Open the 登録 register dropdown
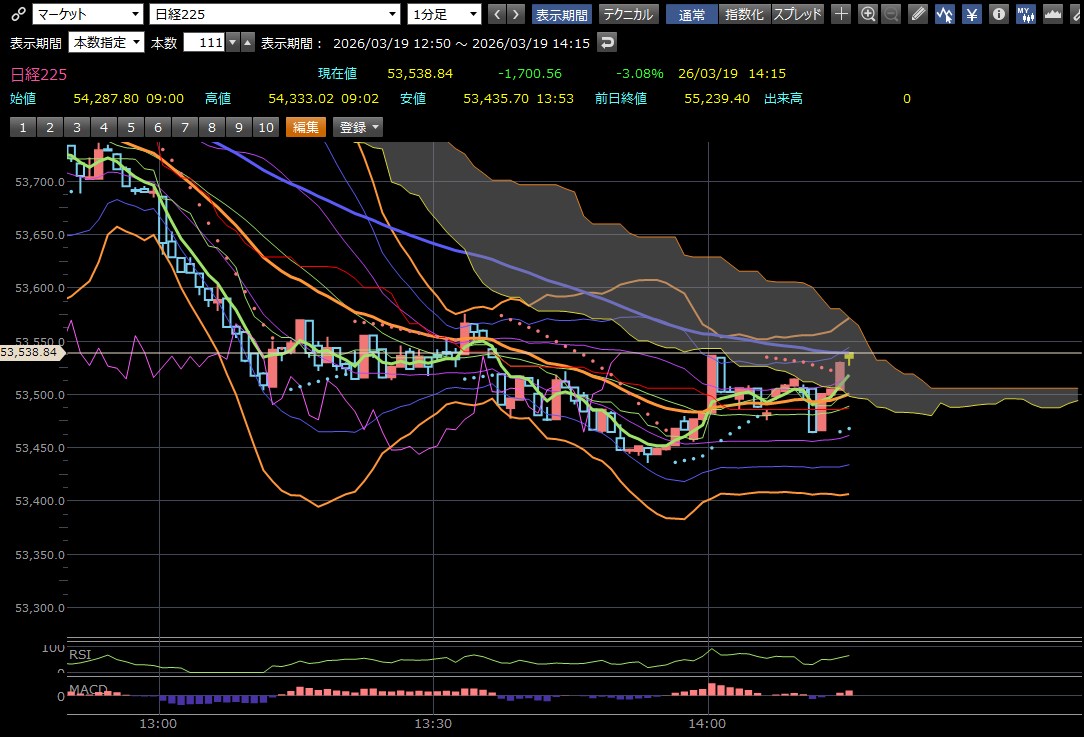The image size is (1084, 737). (359, 127)
